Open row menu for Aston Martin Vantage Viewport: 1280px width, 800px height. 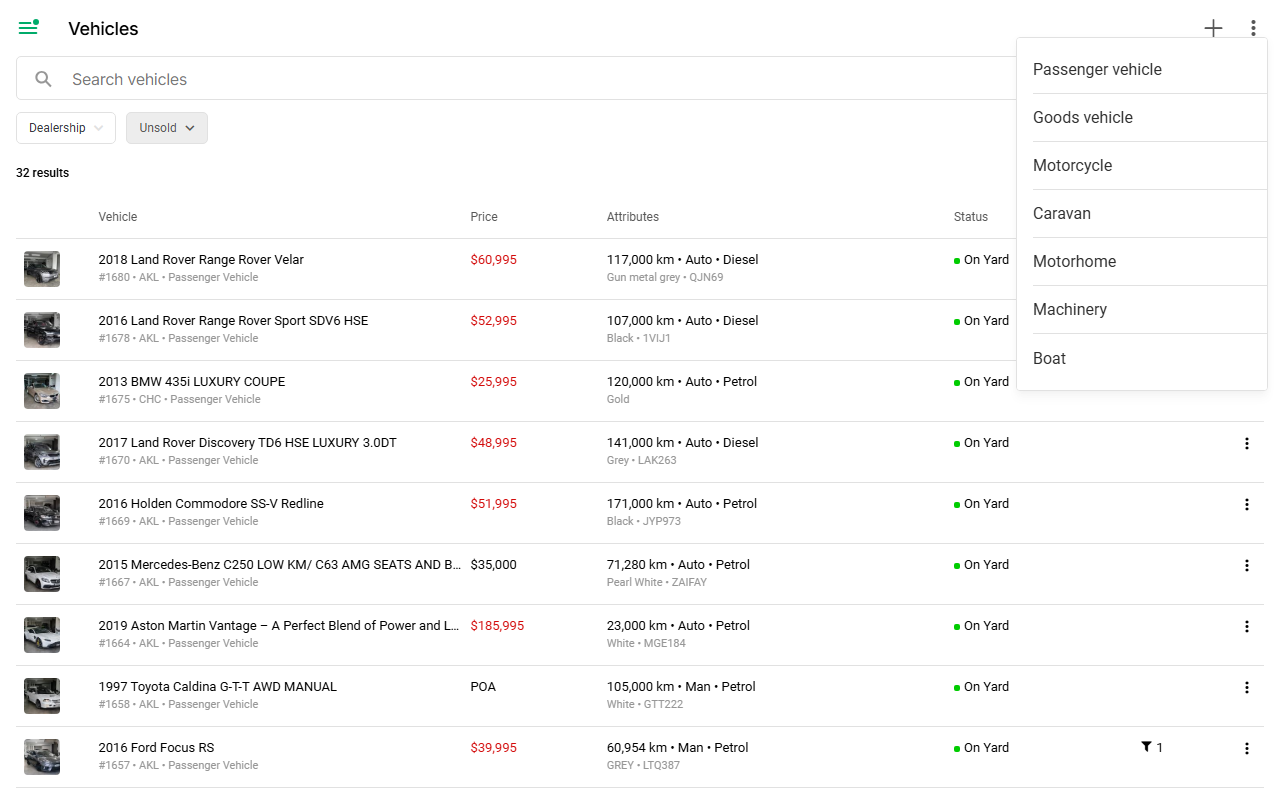click(x=1246, y=626)
